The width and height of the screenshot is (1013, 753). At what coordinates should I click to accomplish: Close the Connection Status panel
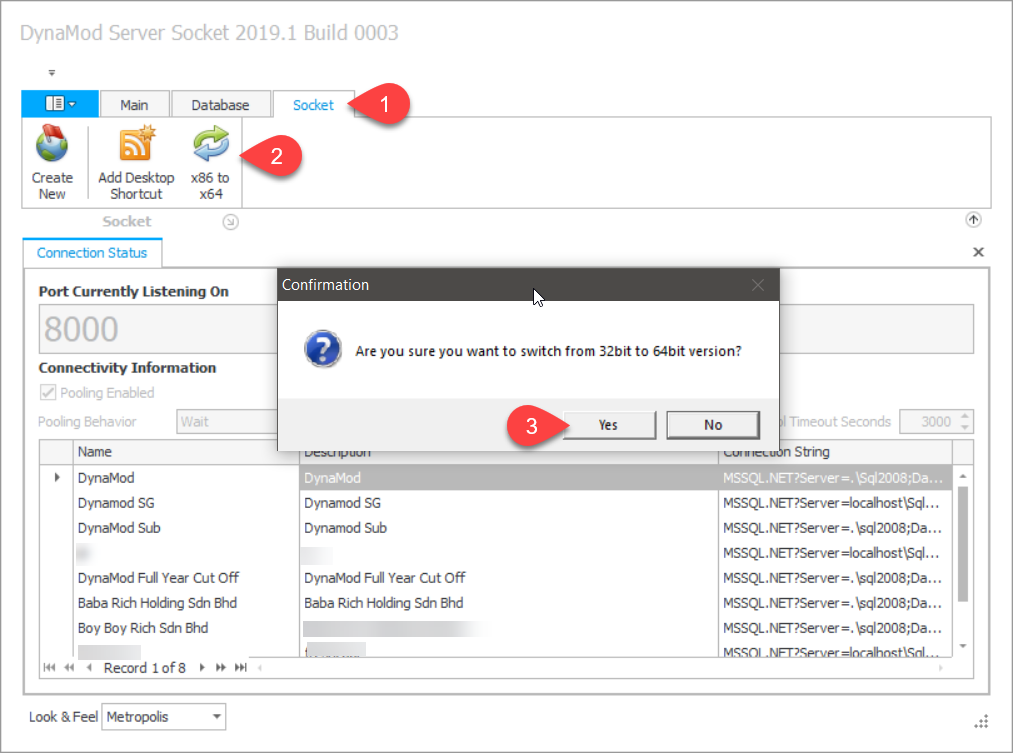click(978, 252)
